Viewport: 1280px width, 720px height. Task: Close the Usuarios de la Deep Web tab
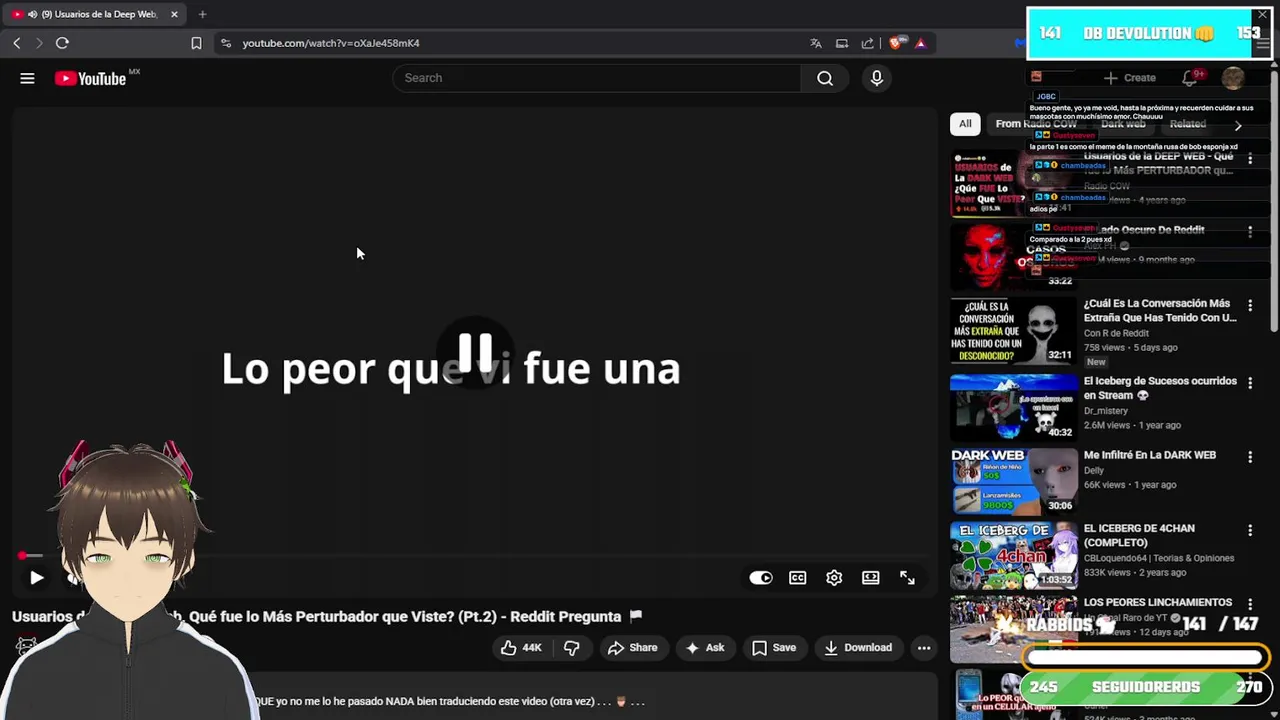click(174, 14)
